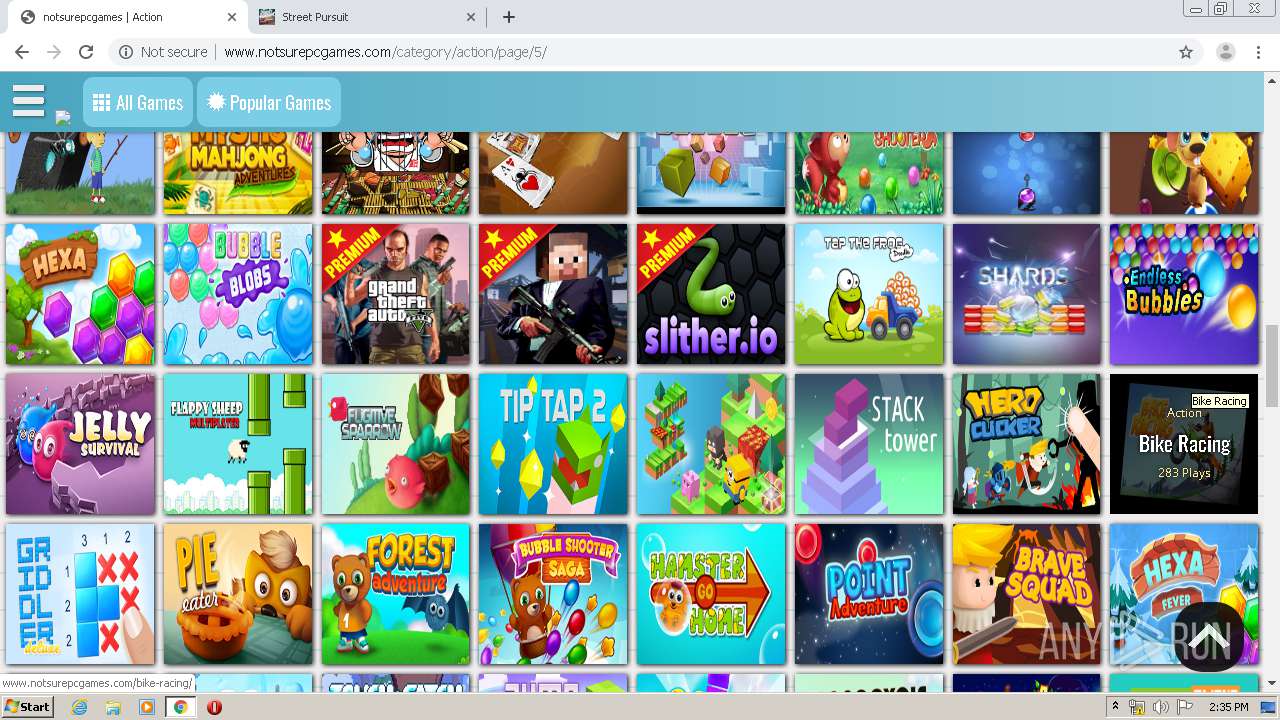Open the Shards game thumbnail
1280x720 pixels.
1027,294
